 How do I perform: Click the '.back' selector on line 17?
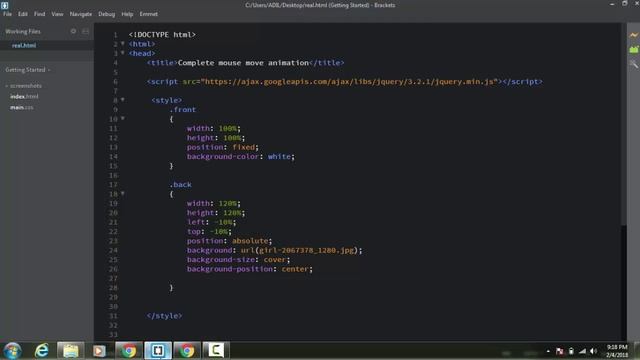(x=180, y=184)
